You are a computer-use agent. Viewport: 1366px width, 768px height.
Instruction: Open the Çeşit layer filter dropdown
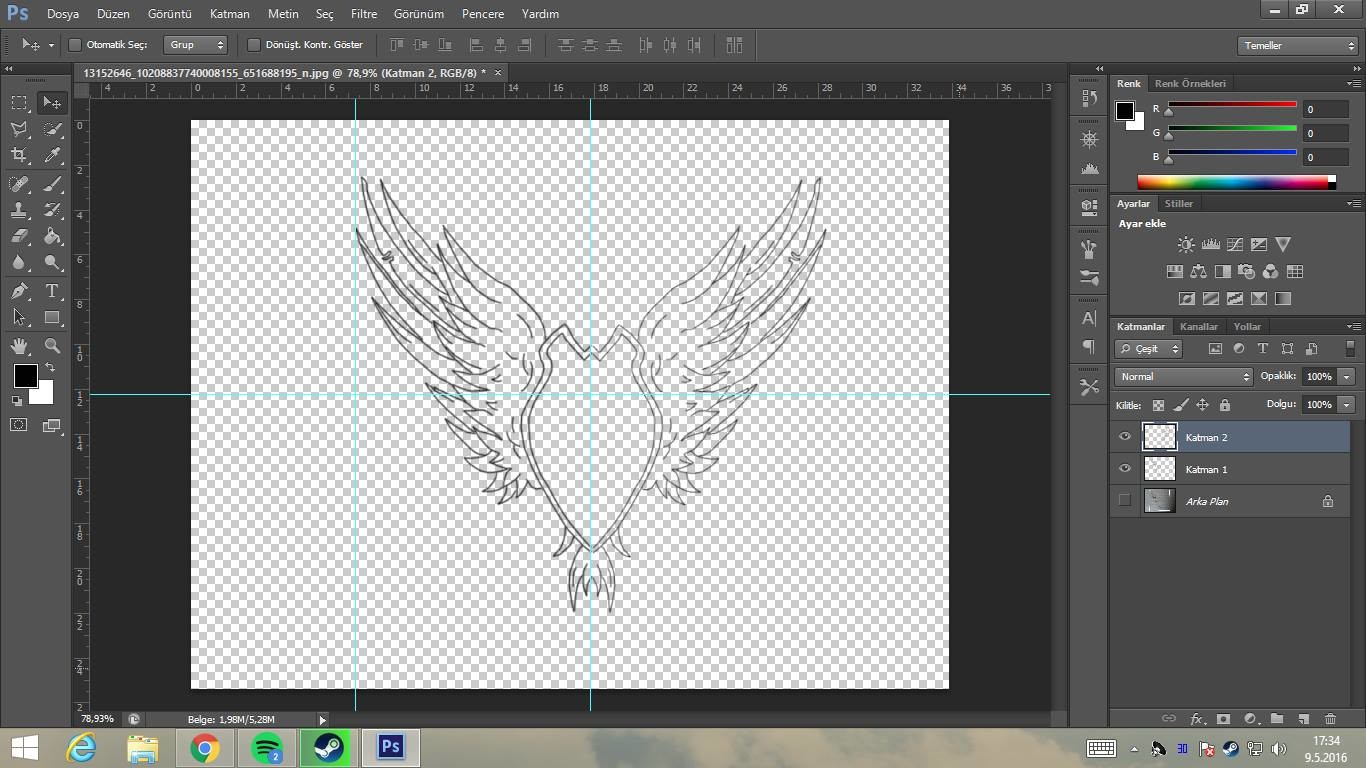point(1149,349)
